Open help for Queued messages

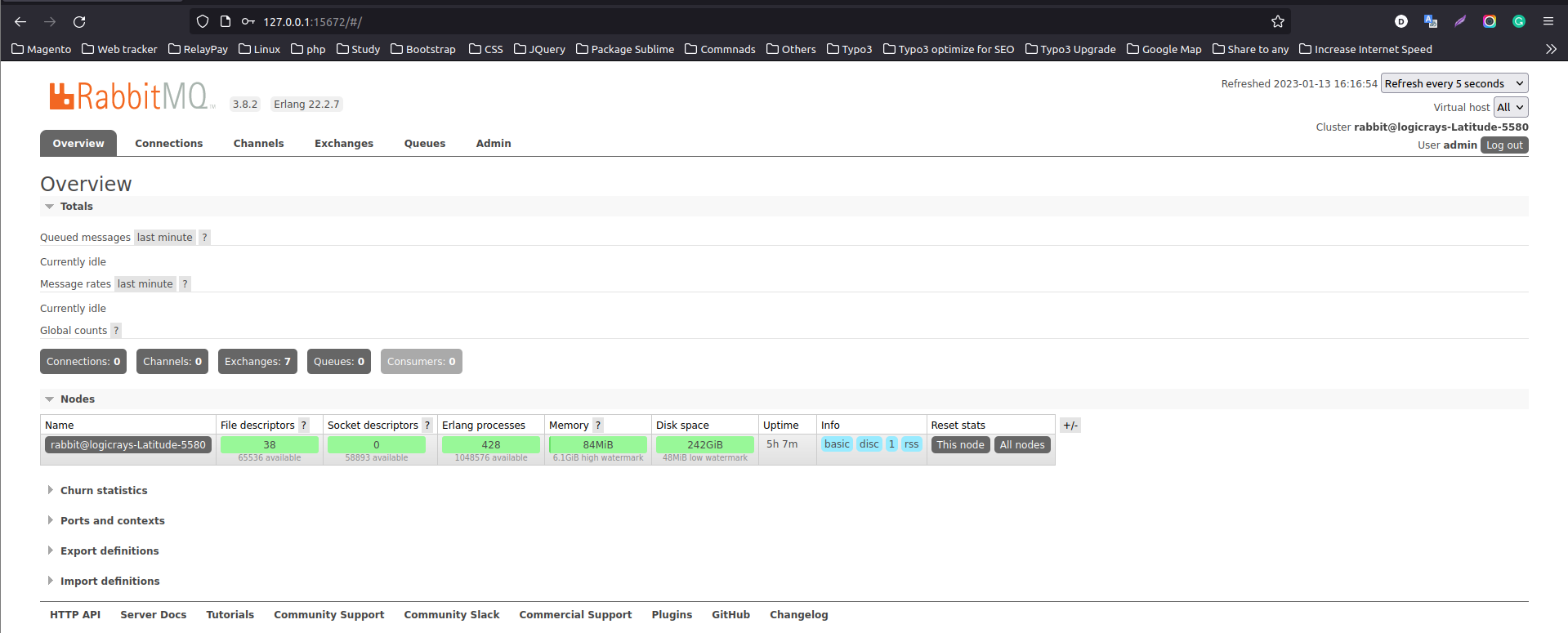[x=204, y=238]
